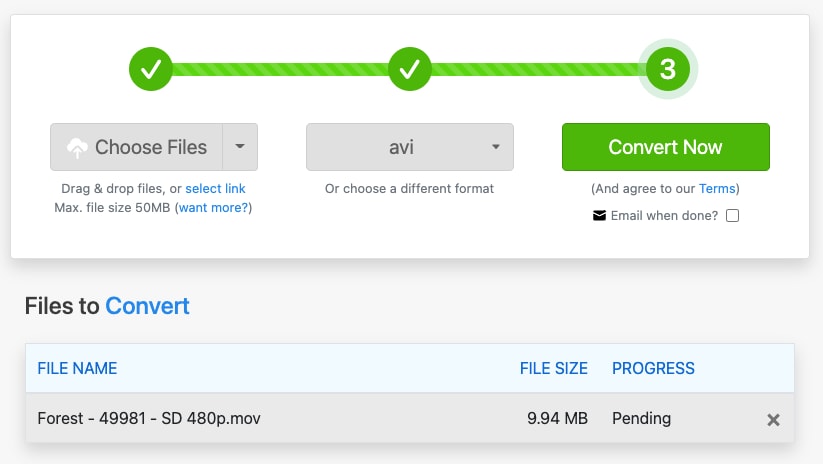Viewport: 823px width, 464px height.
Task: Click the step 3 circle indicator
Action: (668, 69)
